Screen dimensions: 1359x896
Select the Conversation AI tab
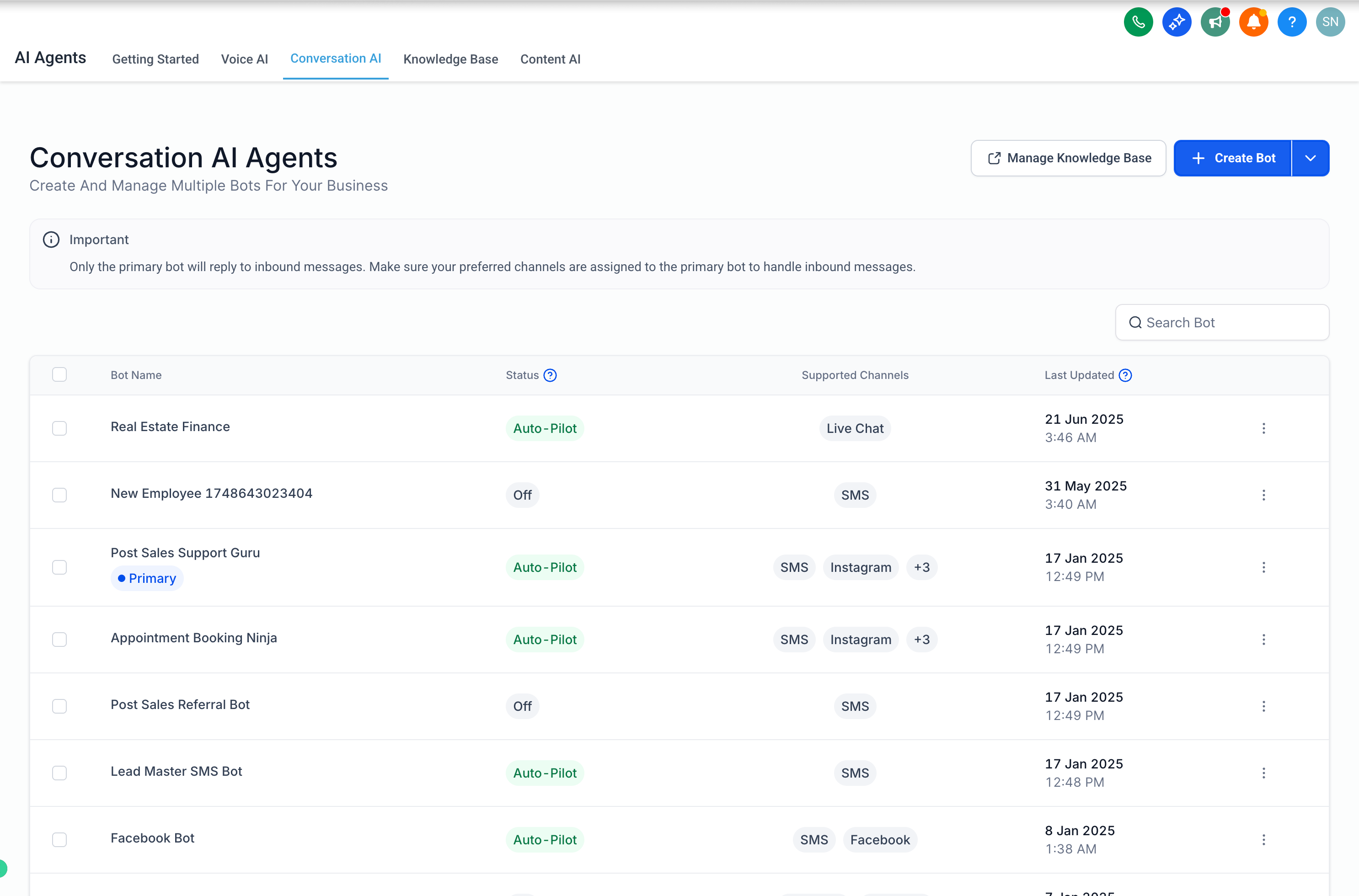[336, 59]
